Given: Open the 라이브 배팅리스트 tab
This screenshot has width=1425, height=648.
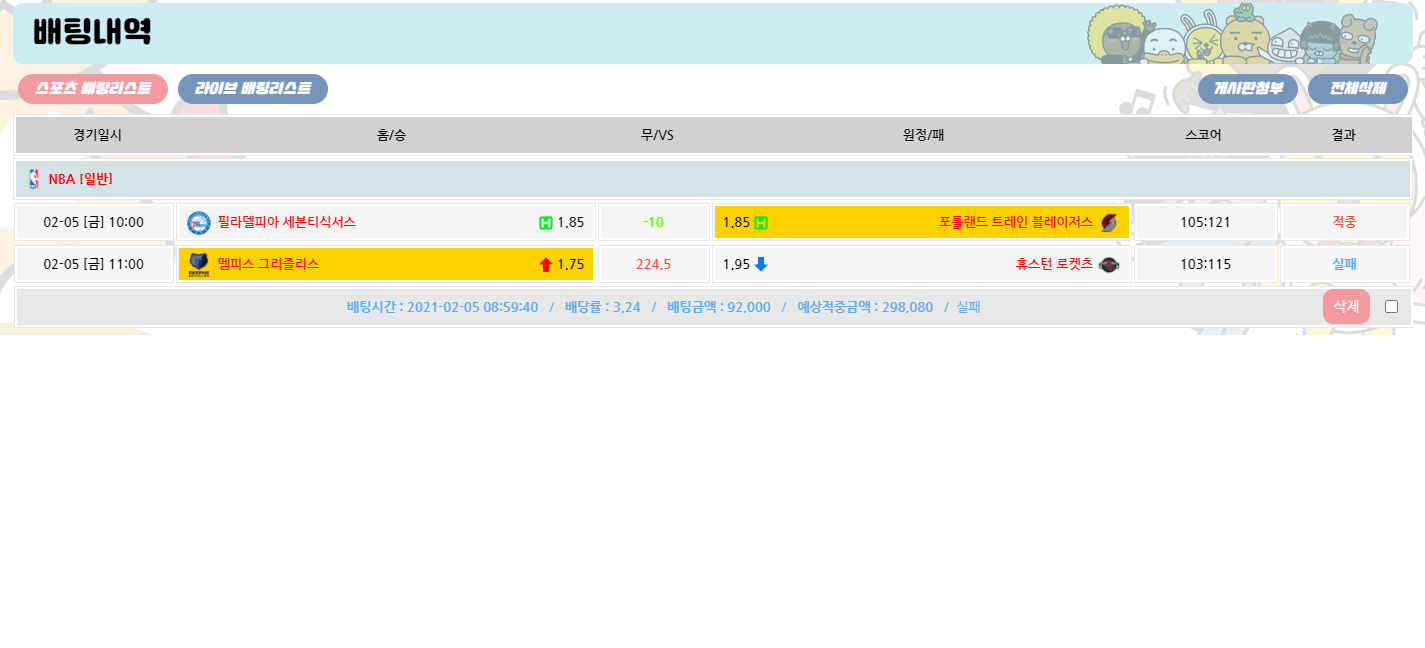Looking at the screenshot, I should pyautogui.click(x=252, y=89).
